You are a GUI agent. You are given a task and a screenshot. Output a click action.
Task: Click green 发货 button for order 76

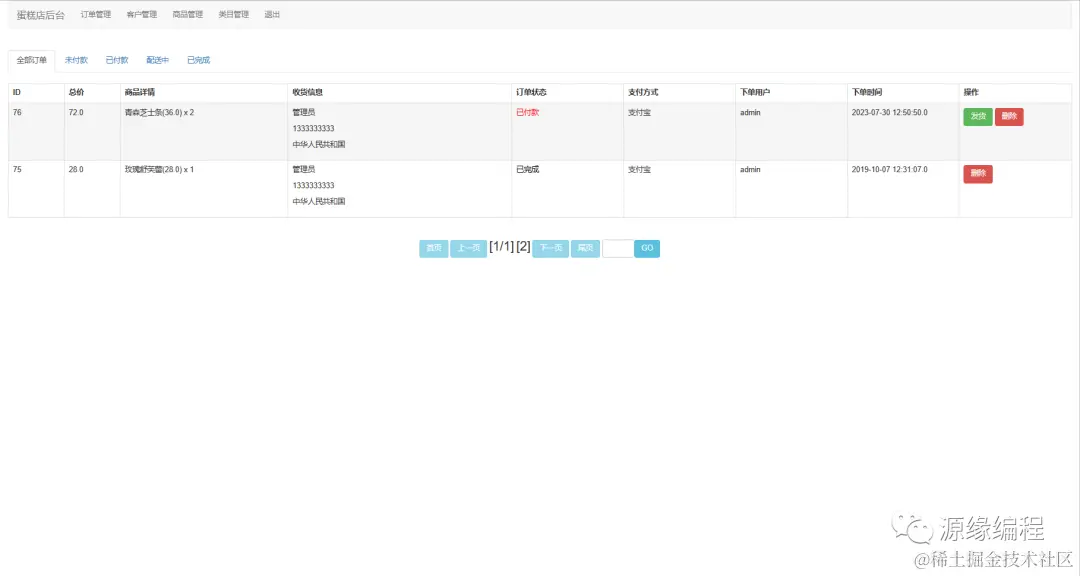pyautogui.click(x=978, y=116)
